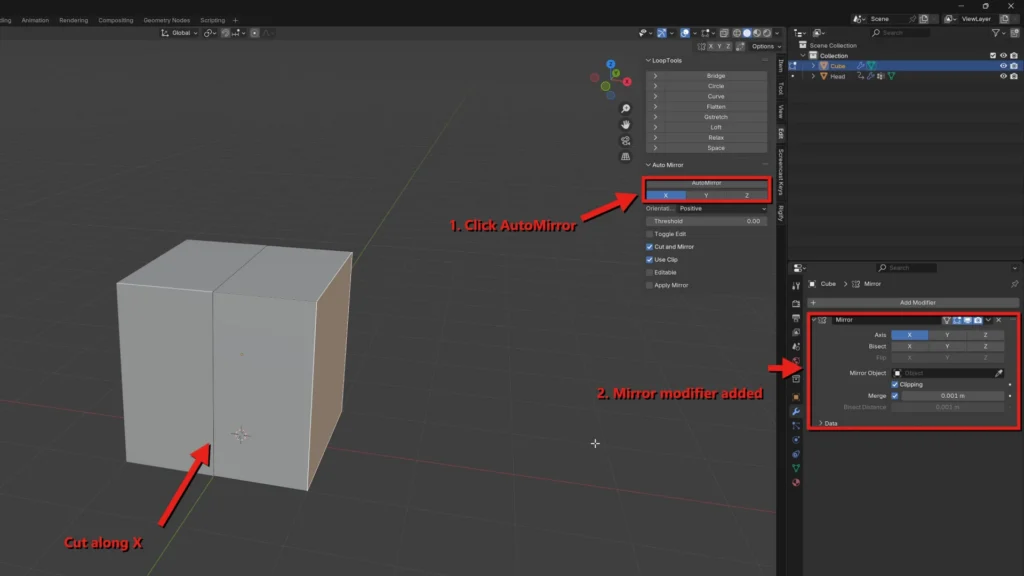Collapse the LoopTools panel
Viewport: 1024px width, 576px height.
(x=648, y=61)
